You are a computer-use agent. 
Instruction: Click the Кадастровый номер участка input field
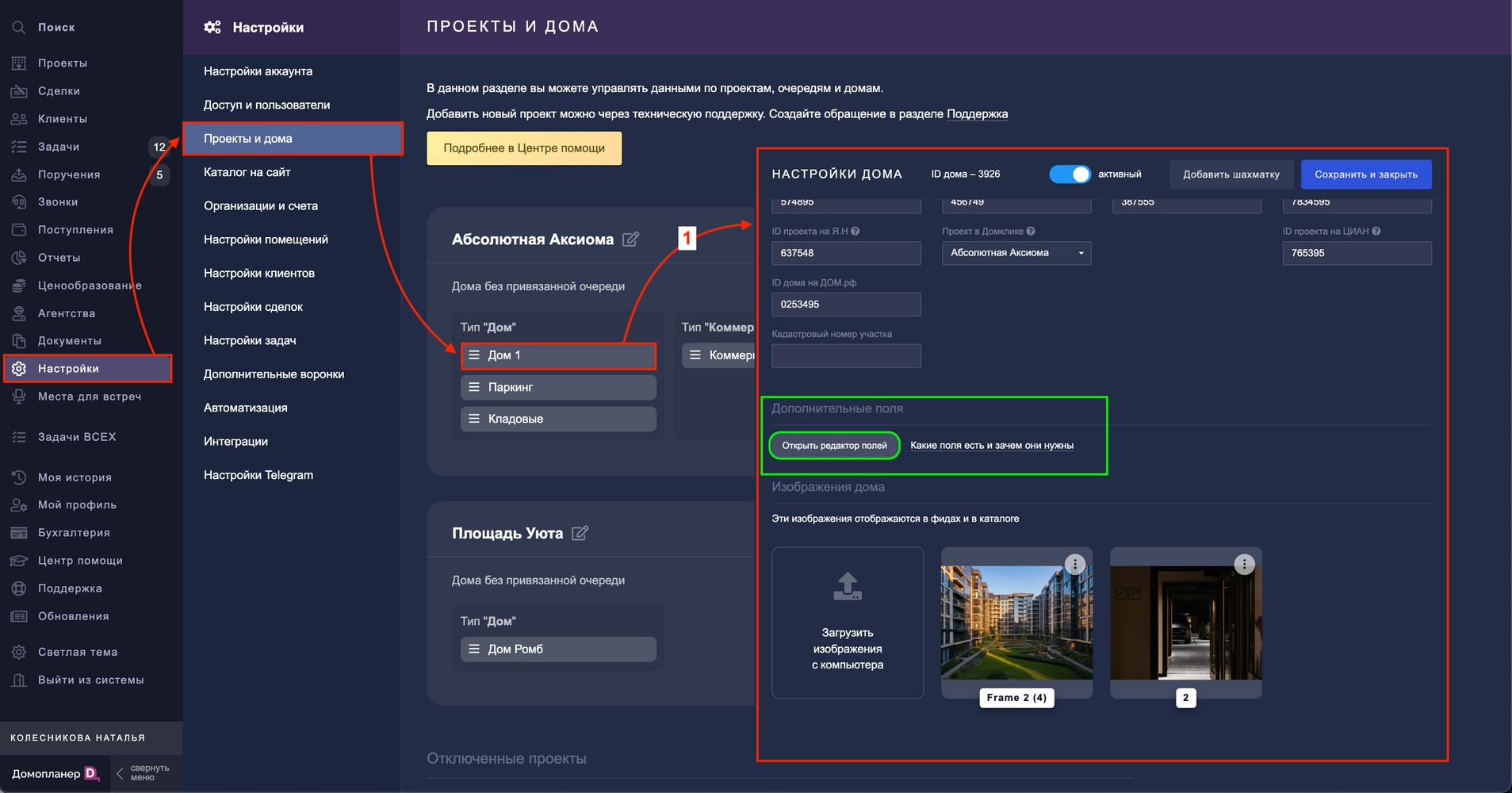click(x=846, y=356)
